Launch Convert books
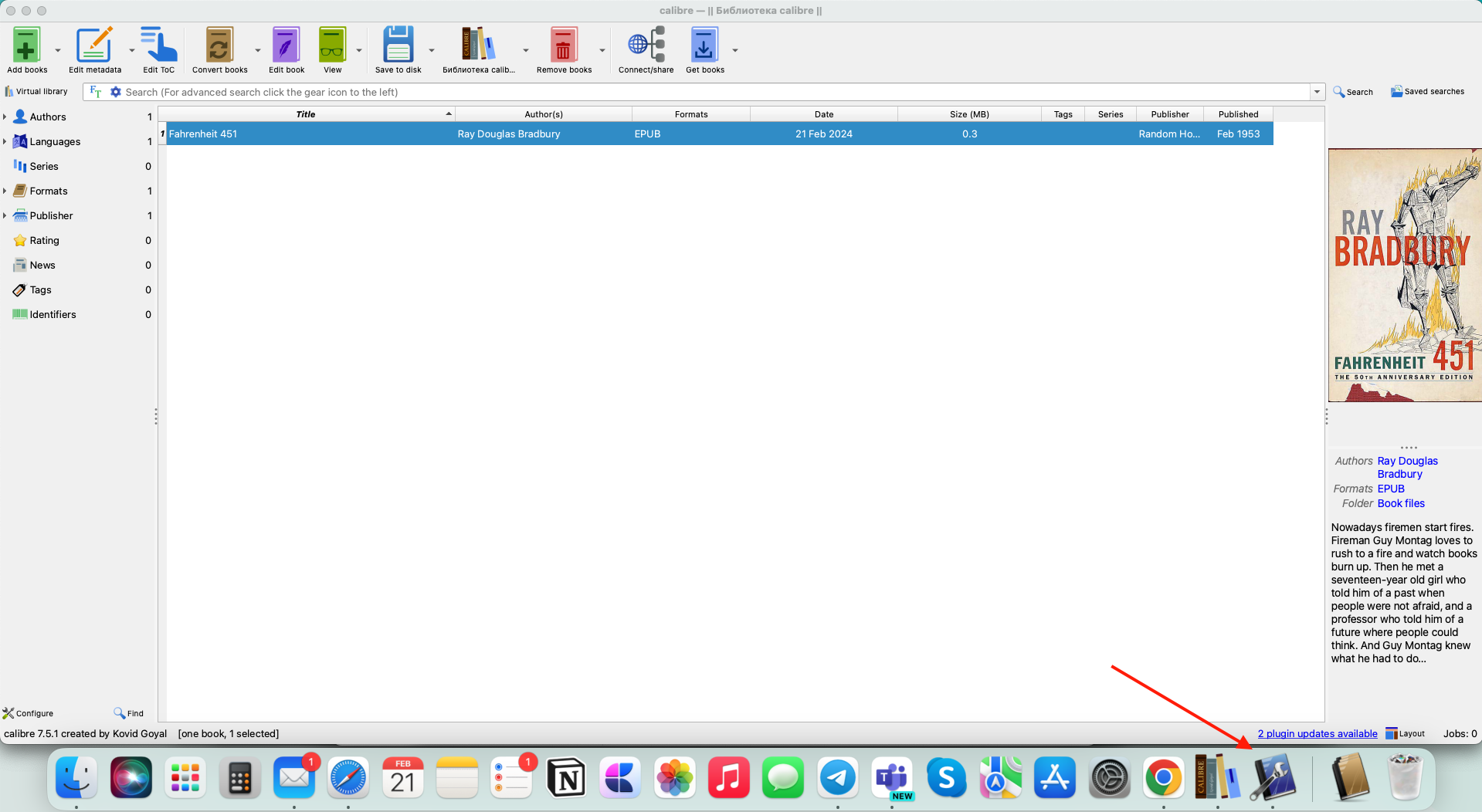 click(x=220, y=50)
